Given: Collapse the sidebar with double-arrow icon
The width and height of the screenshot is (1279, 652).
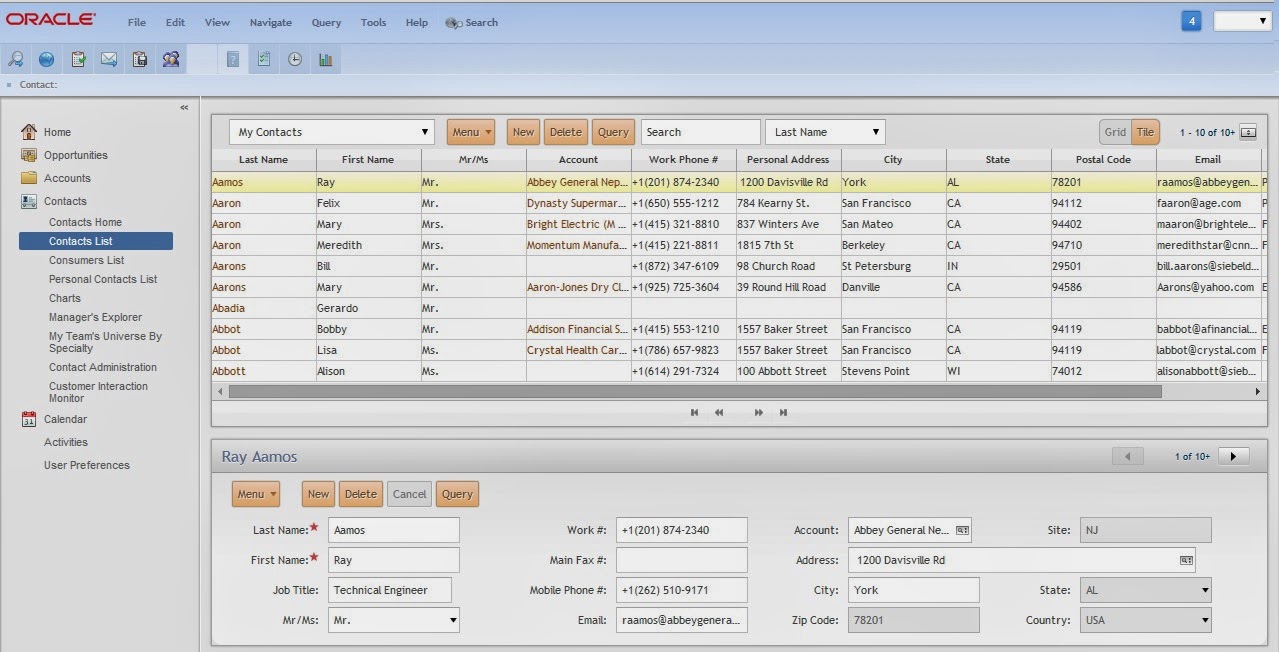Looking at the screenshot, I should 184,107.
